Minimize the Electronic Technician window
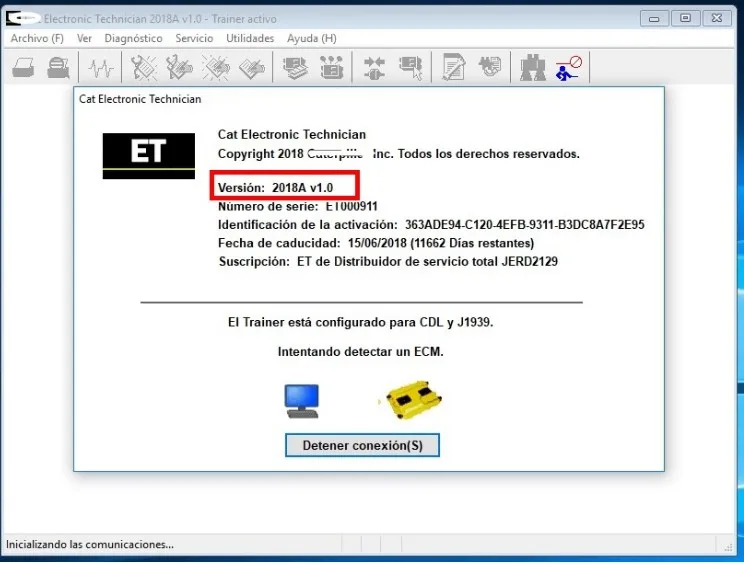 click(654, 18)
